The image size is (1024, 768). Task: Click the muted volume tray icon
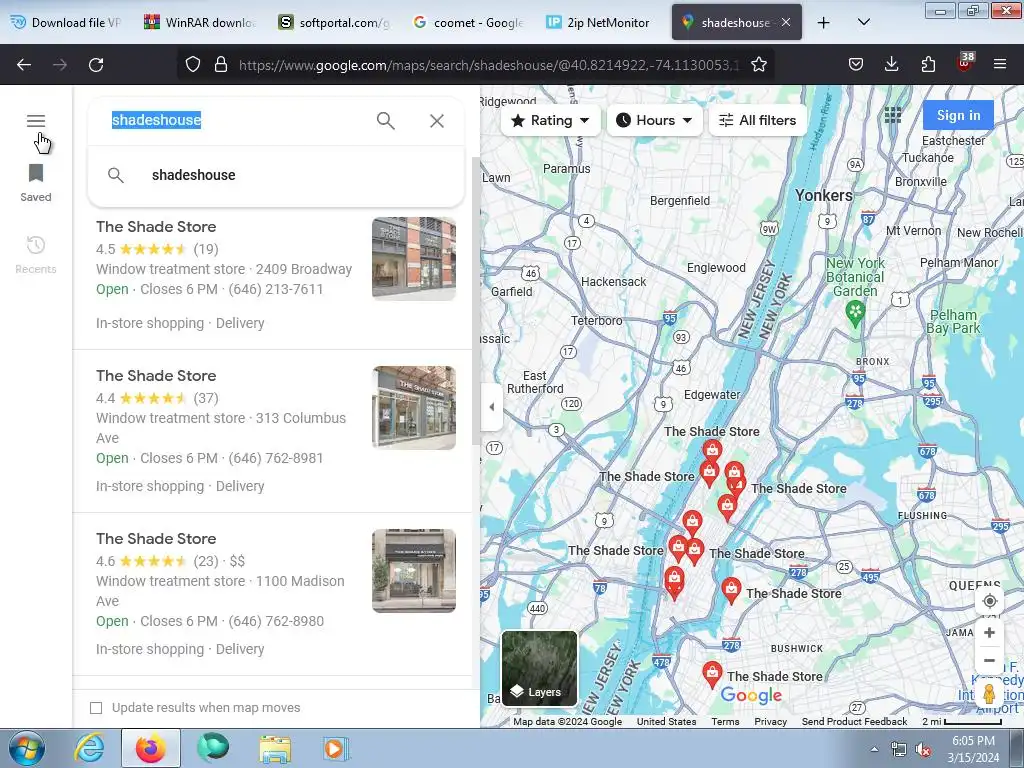click(x=923, y=749)
